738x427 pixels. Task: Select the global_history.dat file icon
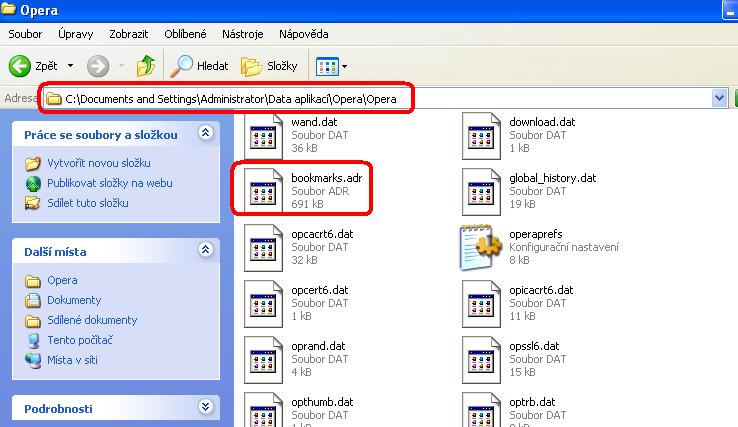pyautogui.click(x=481, y=192)
